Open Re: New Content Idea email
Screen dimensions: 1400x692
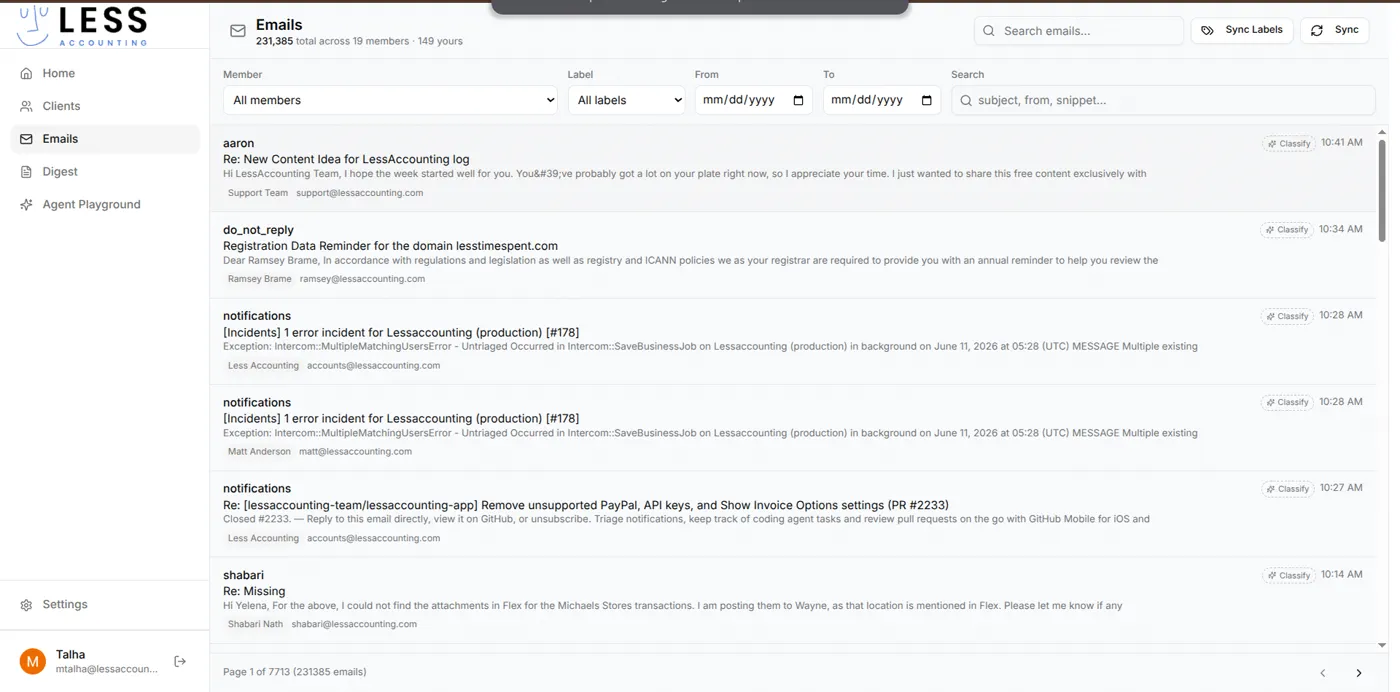[x=346, y=159]
